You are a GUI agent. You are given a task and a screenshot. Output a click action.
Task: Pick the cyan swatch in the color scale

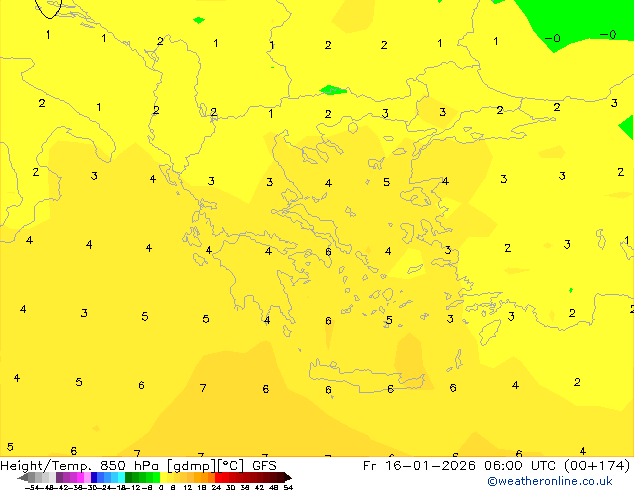[121, 477]
